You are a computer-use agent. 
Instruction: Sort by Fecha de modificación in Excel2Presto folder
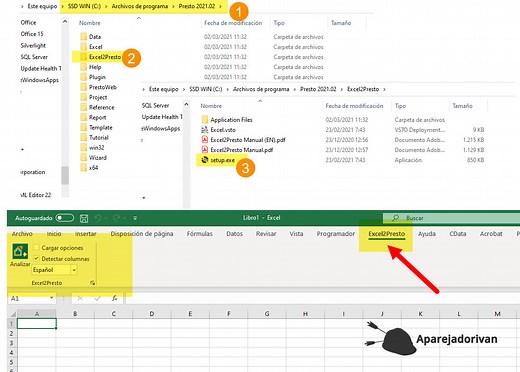[354, 106]
